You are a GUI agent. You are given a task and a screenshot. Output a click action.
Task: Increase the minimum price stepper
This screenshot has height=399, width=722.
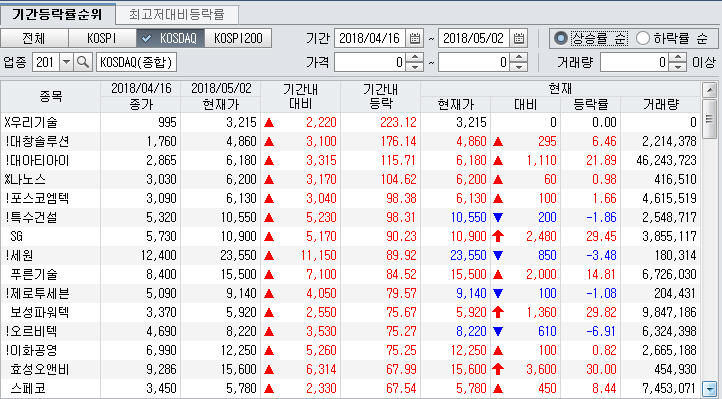(x=415, y=58)
